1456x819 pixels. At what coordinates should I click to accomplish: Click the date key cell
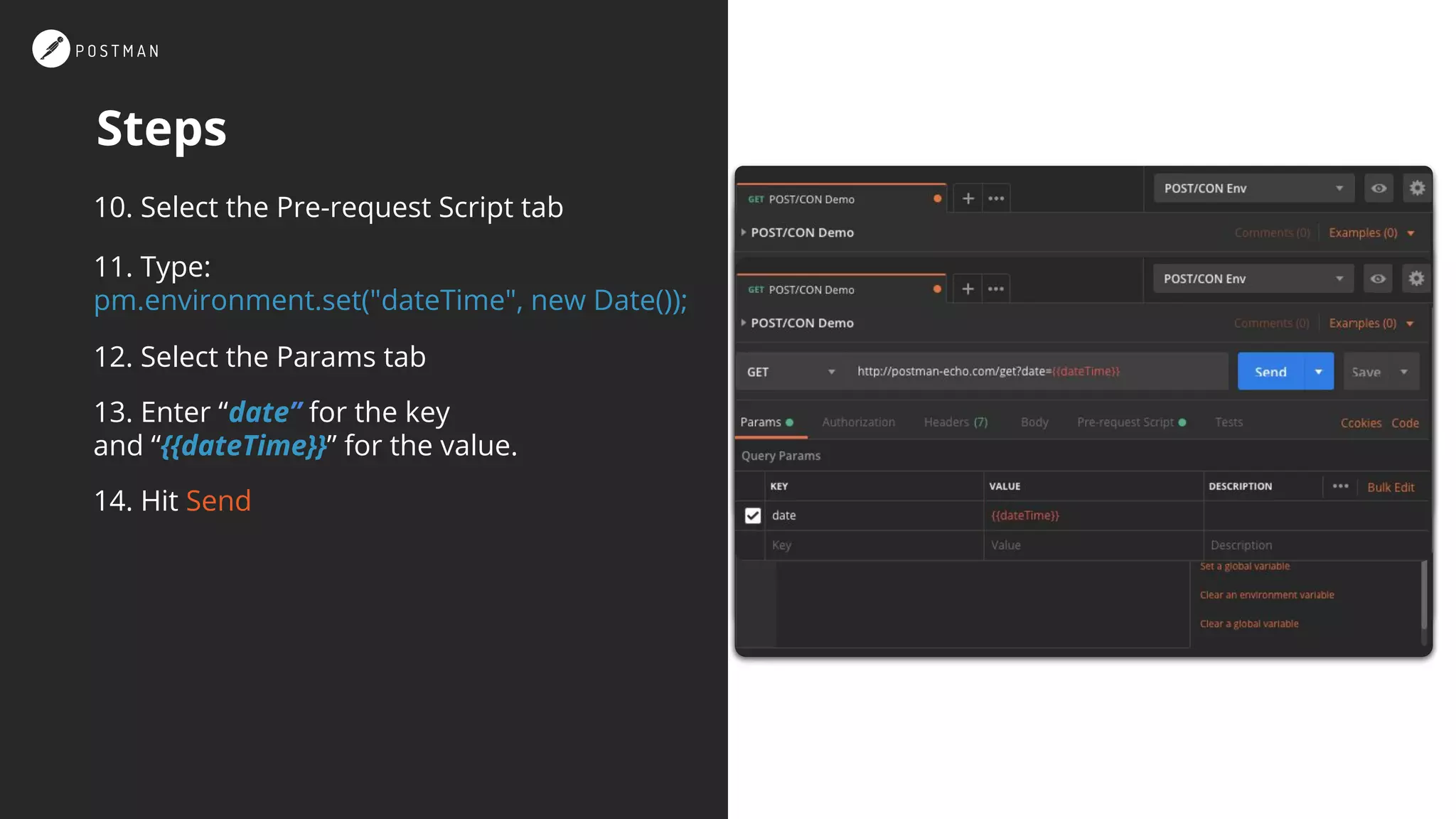874,515
